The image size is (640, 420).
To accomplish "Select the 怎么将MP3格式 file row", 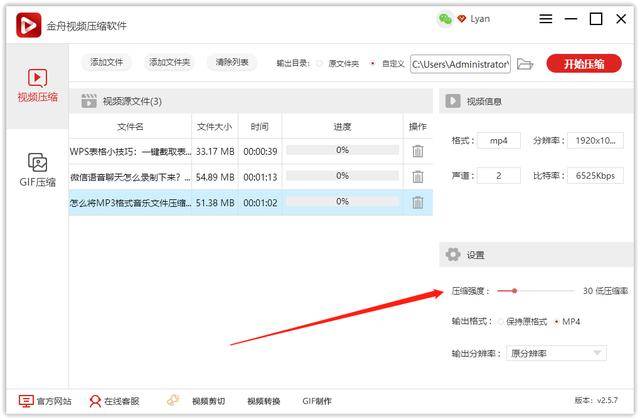I will [251, 202].
